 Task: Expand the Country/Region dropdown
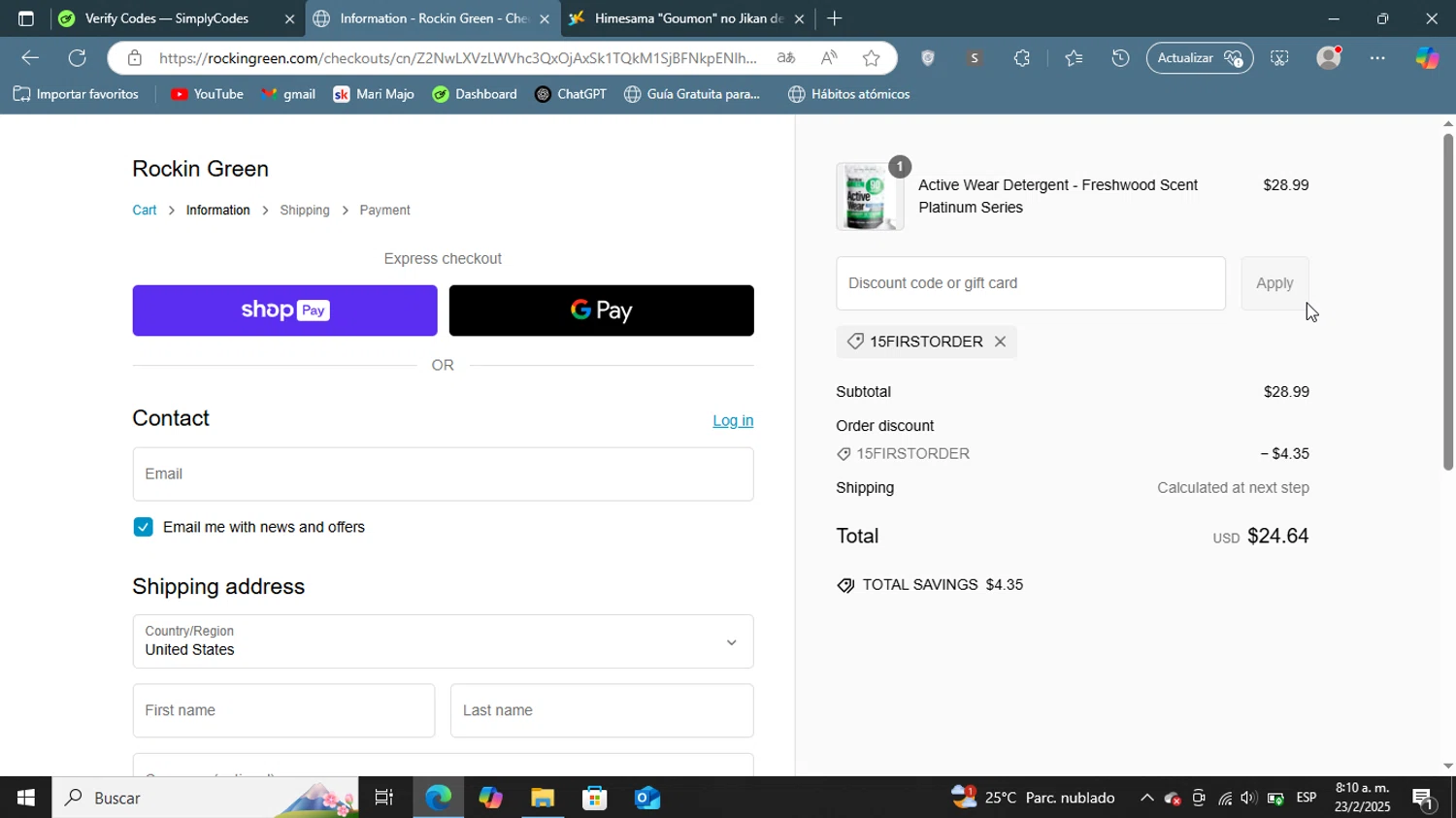443,641
